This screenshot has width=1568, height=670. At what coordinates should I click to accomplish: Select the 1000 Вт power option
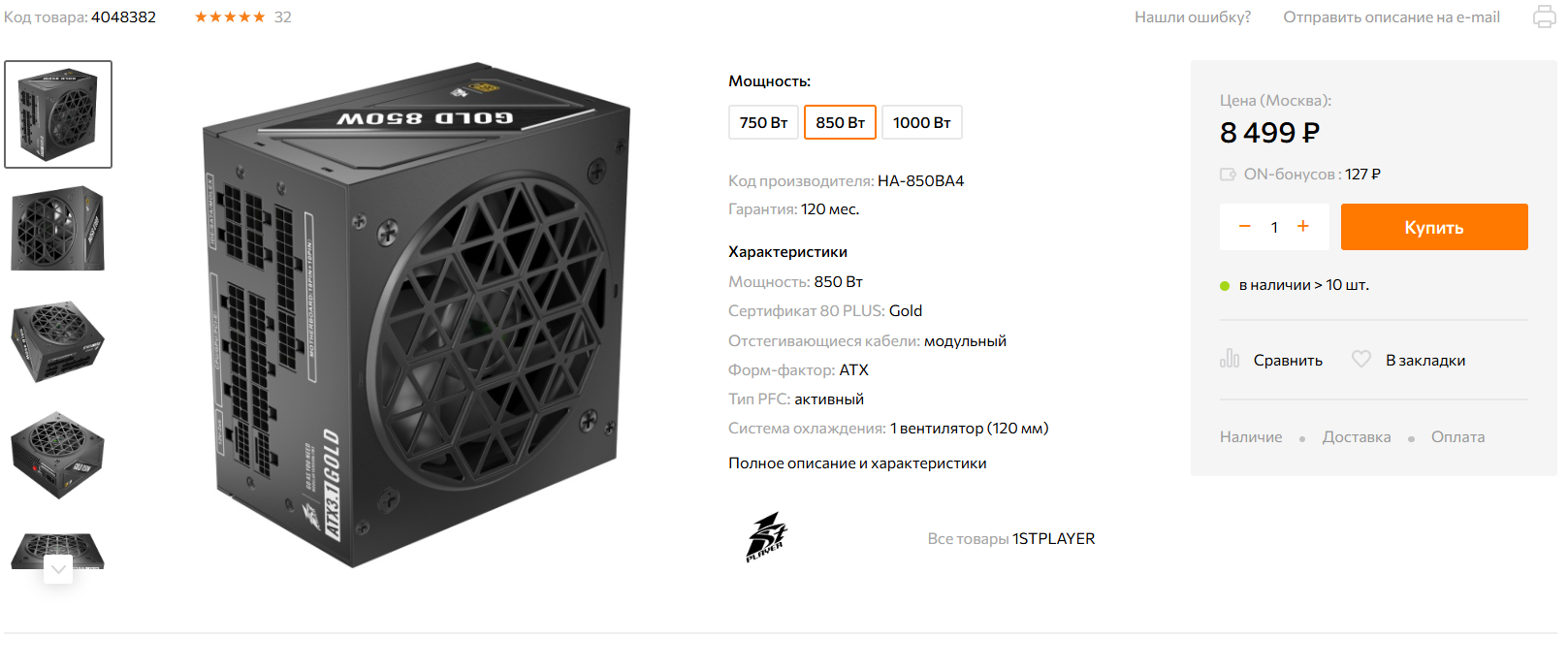921,122
